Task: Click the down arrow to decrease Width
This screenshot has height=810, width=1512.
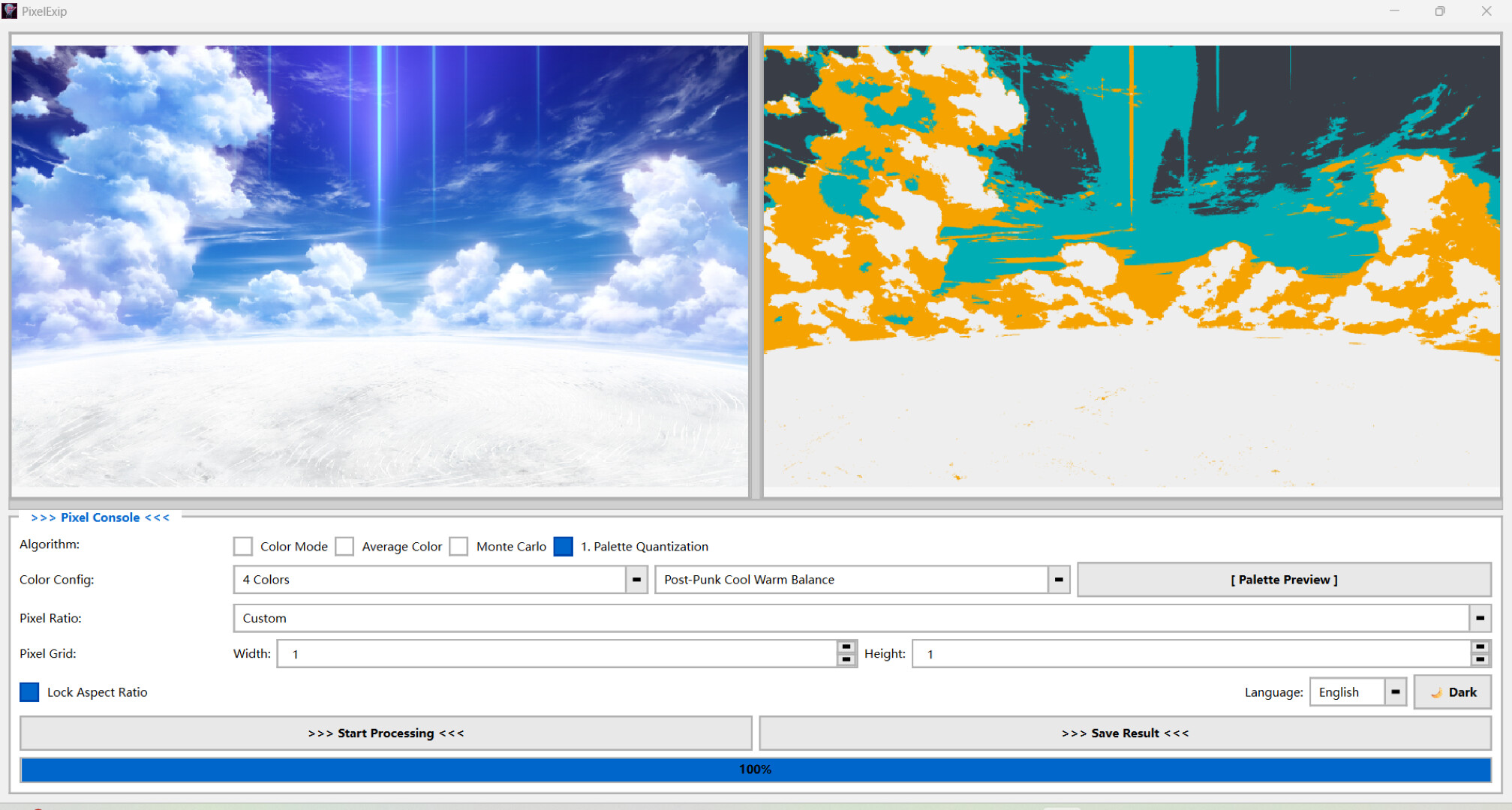Action: 846,659
